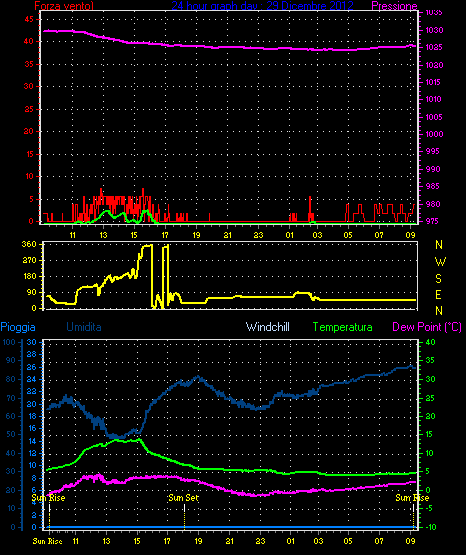Click yellow wind direction value 90
Image resolution: width=466 pixels, height=555 pixels.
click(31, 292)
